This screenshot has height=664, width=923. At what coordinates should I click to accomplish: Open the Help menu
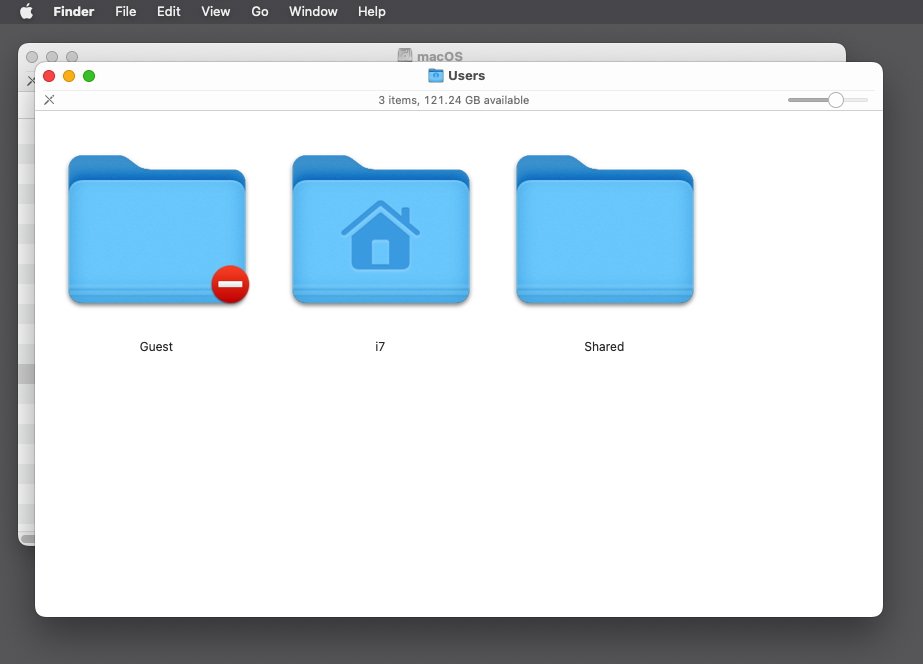[372, 12]
